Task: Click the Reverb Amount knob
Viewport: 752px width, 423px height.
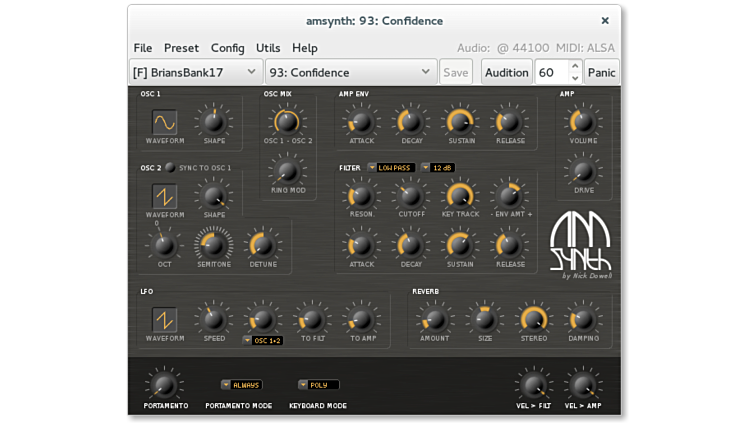Action: (435, 319)
